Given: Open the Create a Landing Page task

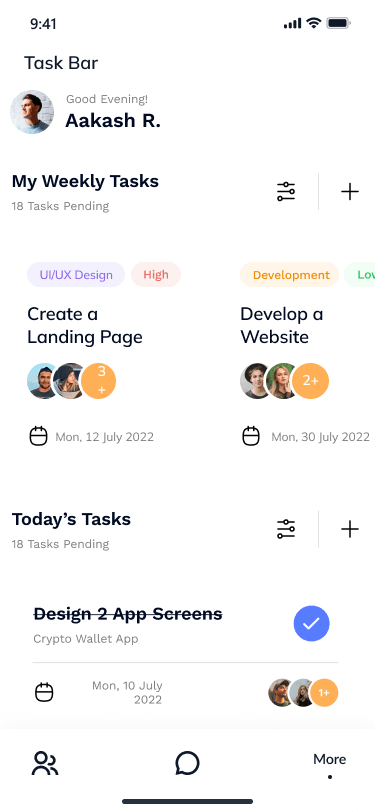Looking at the screenshot, I should click(84, 325).
